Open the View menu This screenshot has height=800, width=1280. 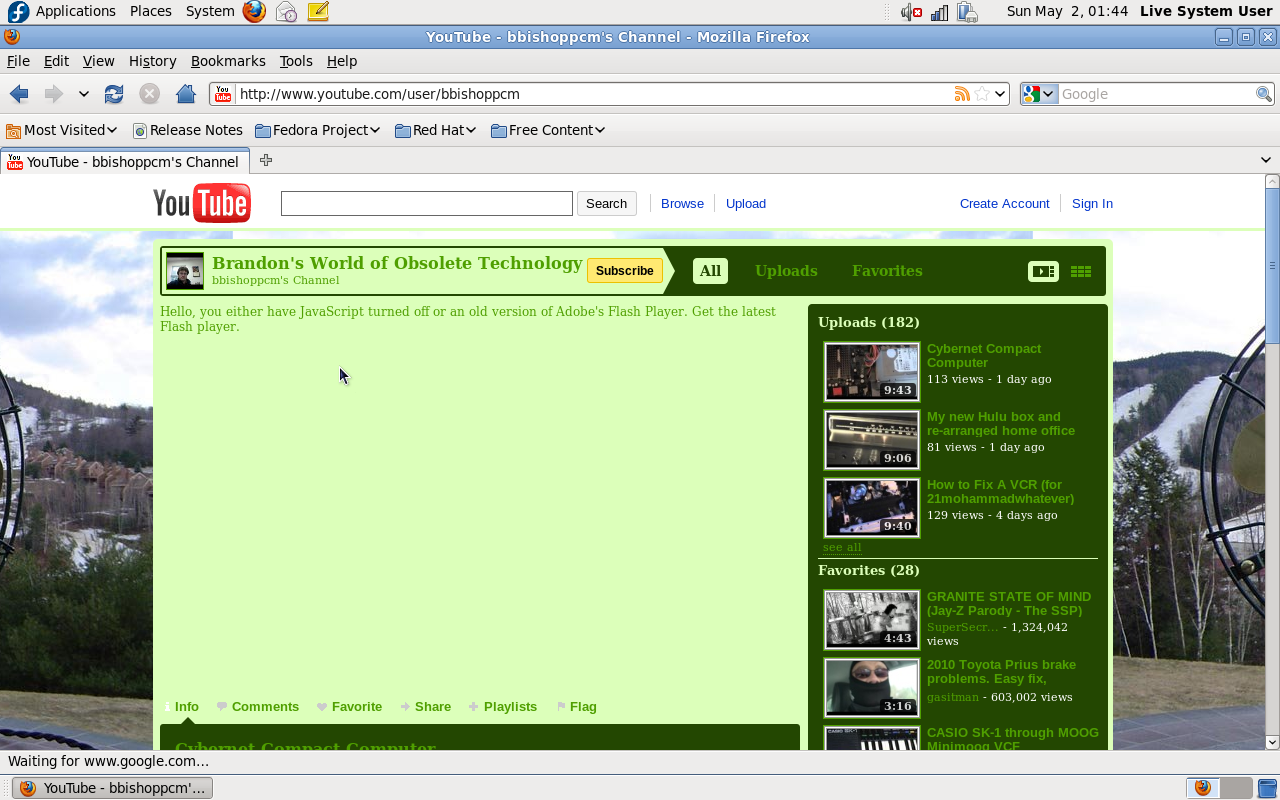coord(98,61)
